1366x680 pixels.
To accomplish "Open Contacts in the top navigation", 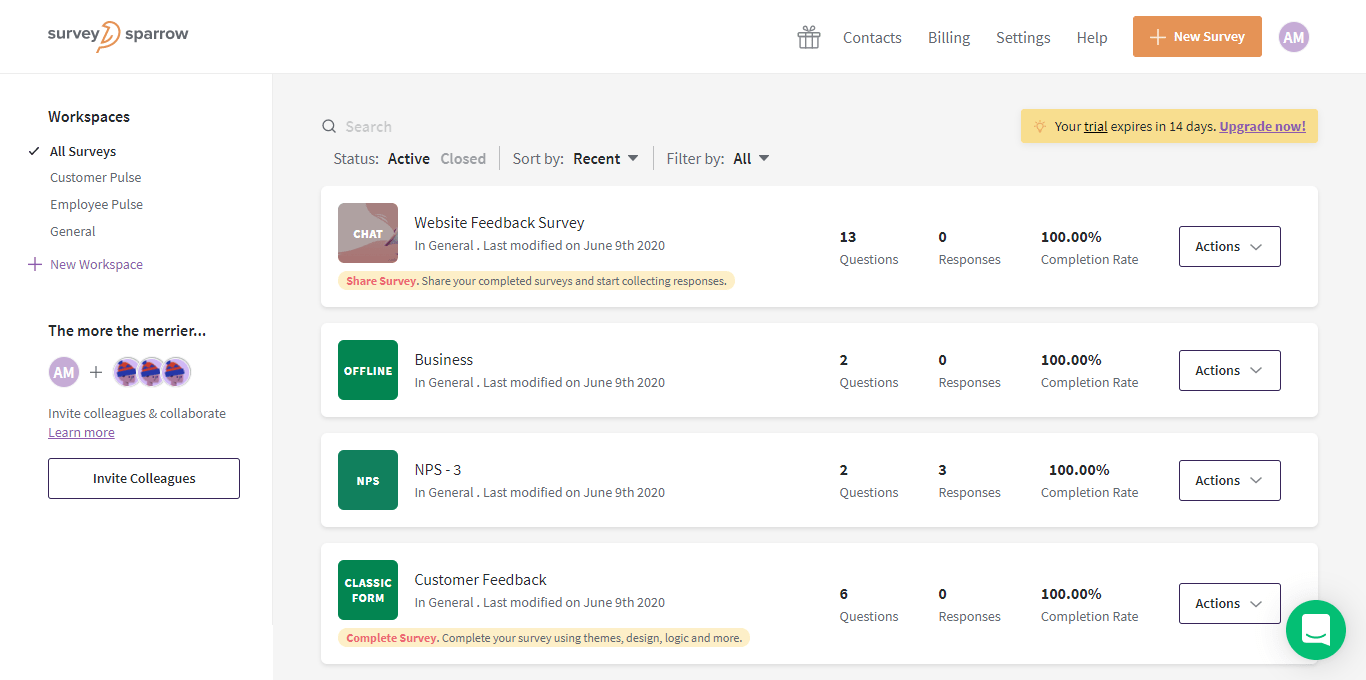I will click(x=872, y=38).
